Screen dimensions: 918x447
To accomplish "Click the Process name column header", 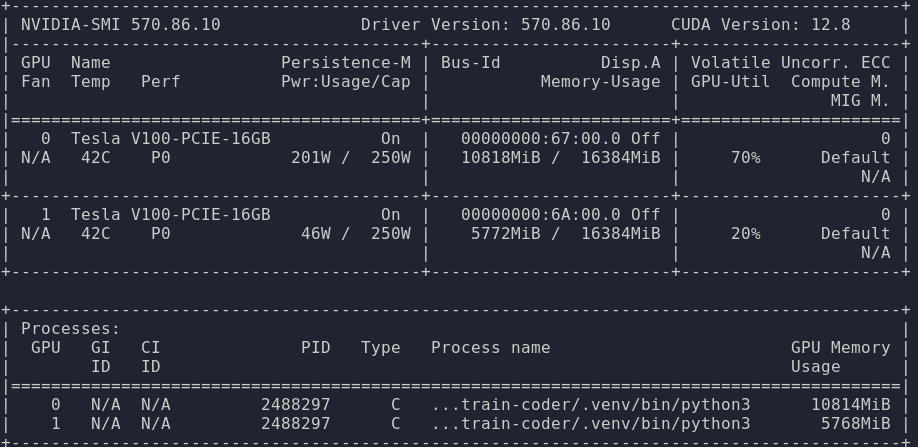I will (491, 348).
